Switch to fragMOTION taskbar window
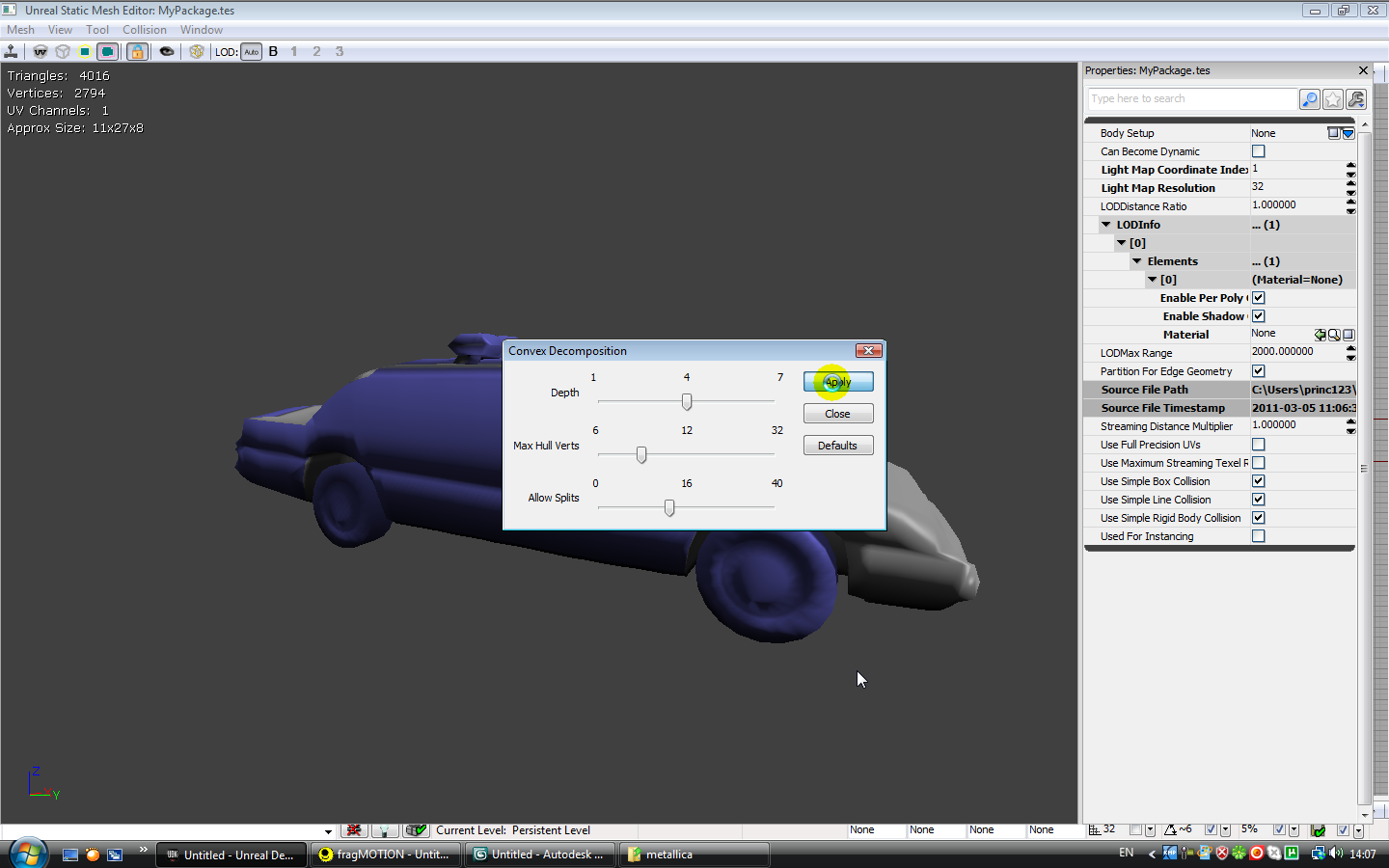 pos(386,854)
